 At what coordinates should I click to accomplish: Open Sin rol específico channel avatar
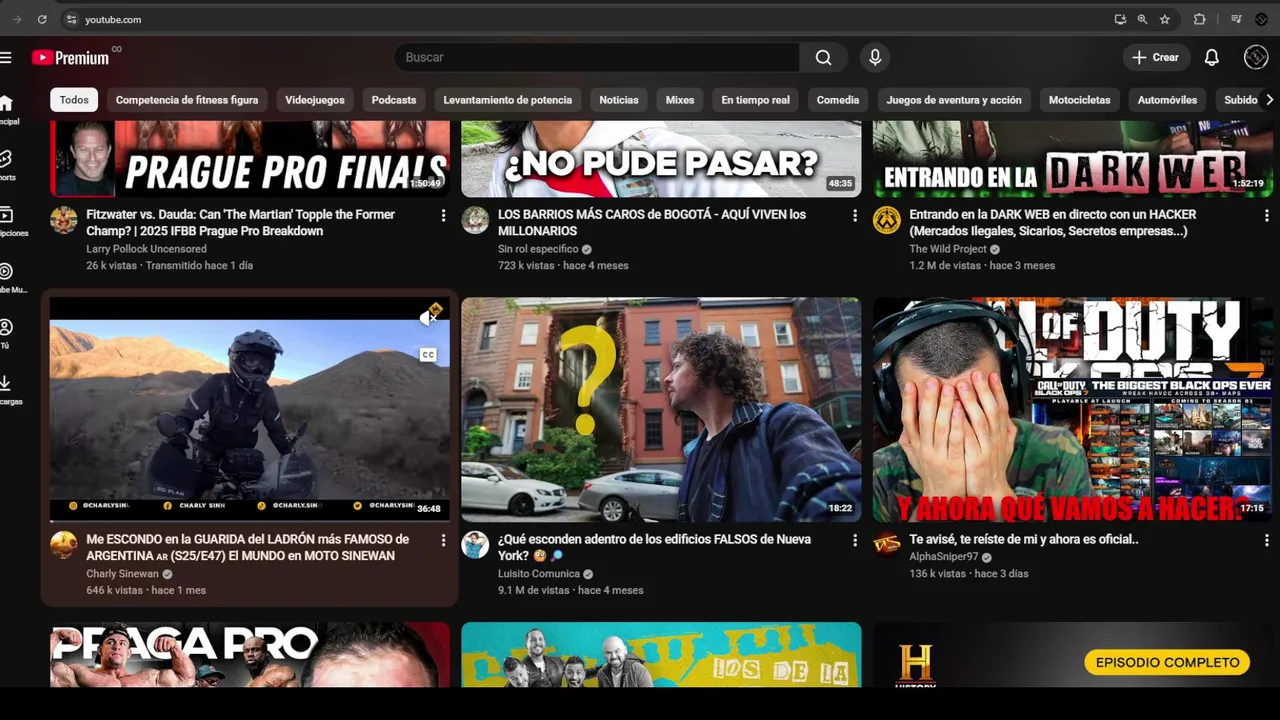475,221
